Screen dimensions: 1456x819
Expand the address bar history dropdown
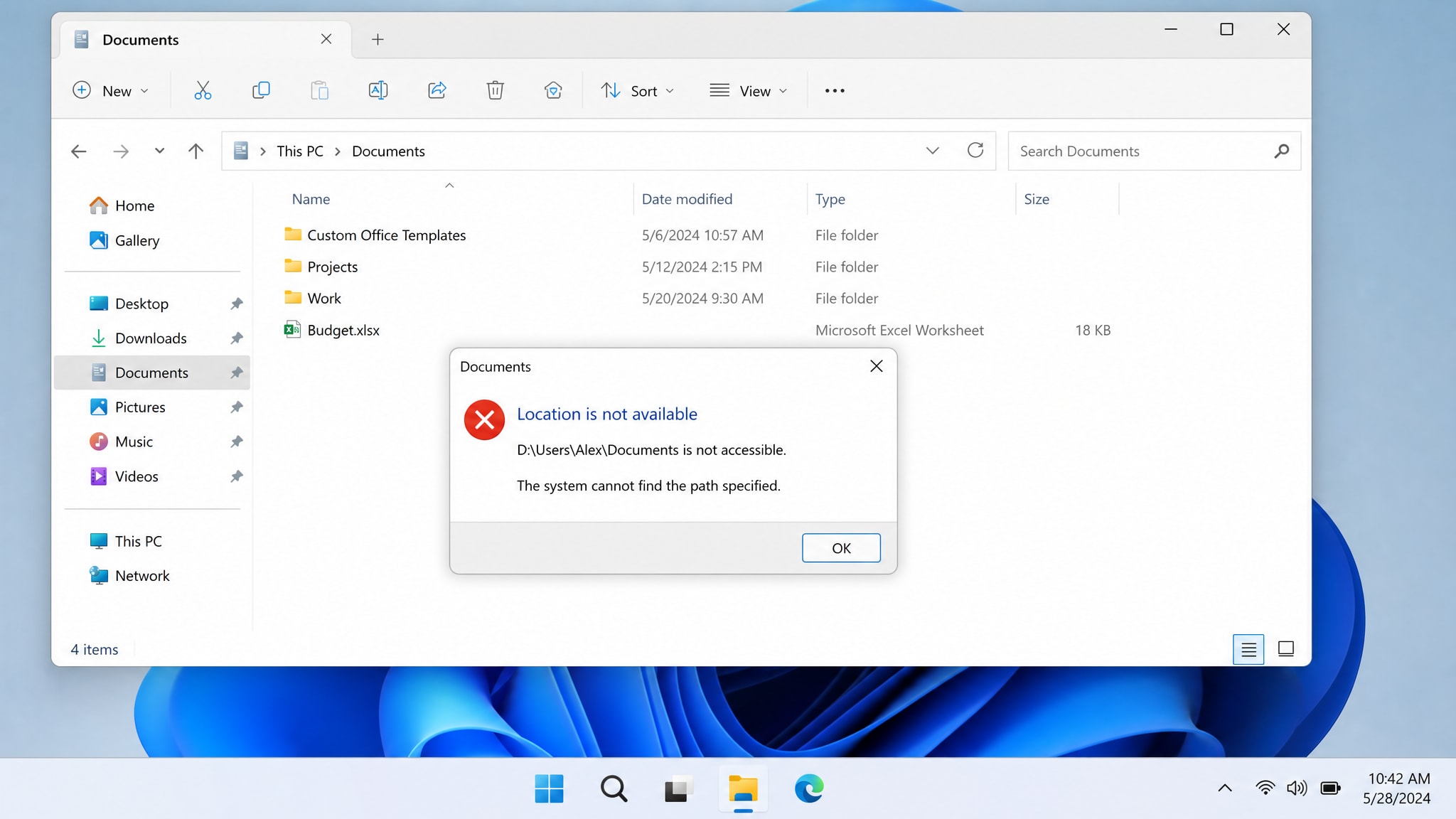pyautogui.click(x=932, y=151)
